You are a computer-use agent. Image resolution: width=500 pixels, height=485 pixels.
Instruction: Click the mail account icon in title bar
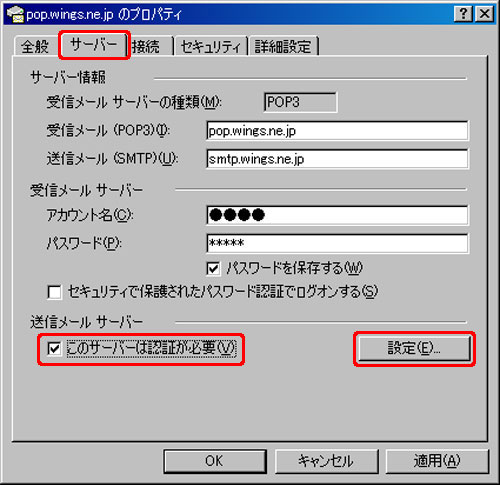click(x=15, y=14)
